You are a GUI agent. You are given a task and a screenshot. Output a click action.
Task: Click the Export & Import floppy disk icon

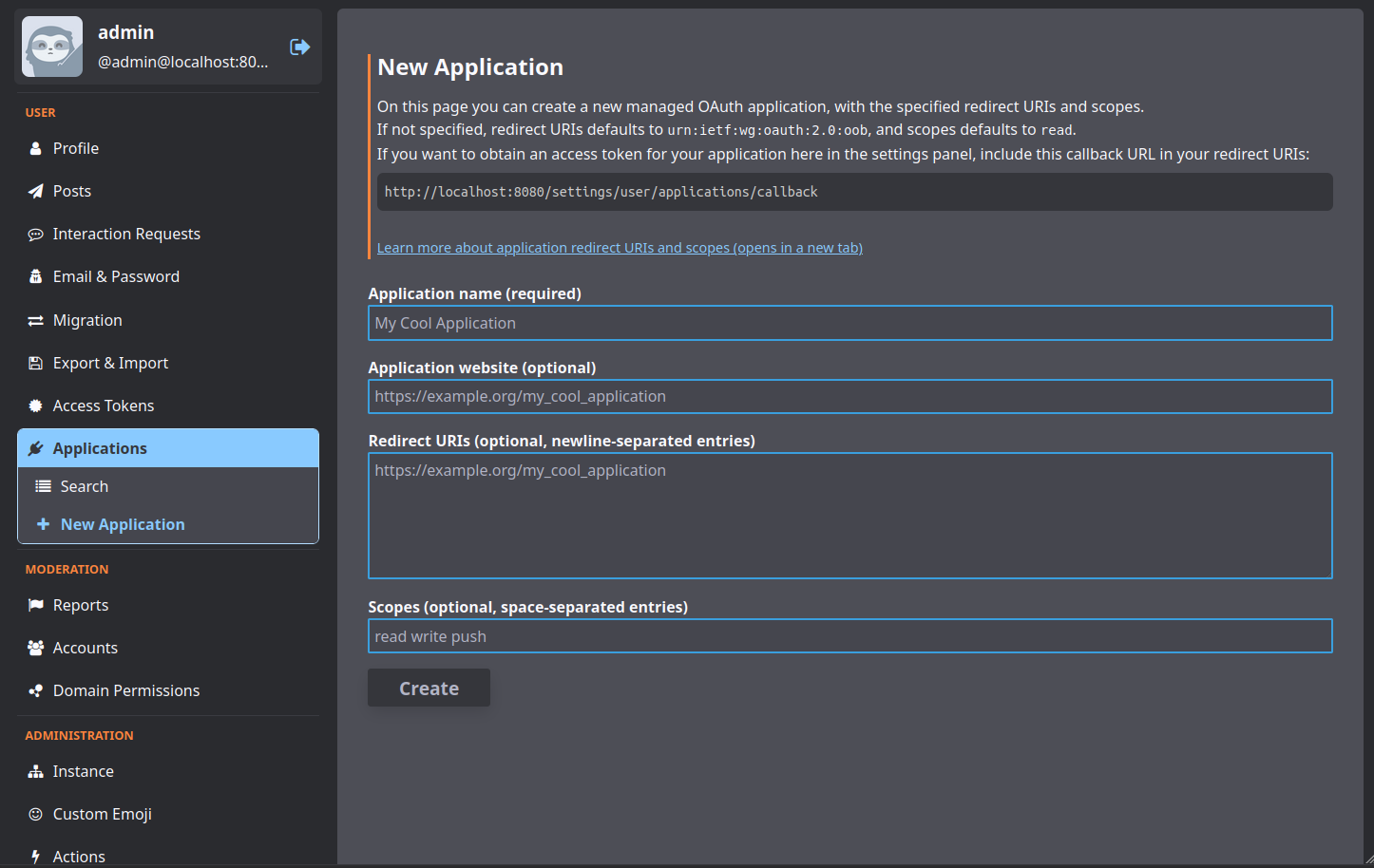coord(35,363)
